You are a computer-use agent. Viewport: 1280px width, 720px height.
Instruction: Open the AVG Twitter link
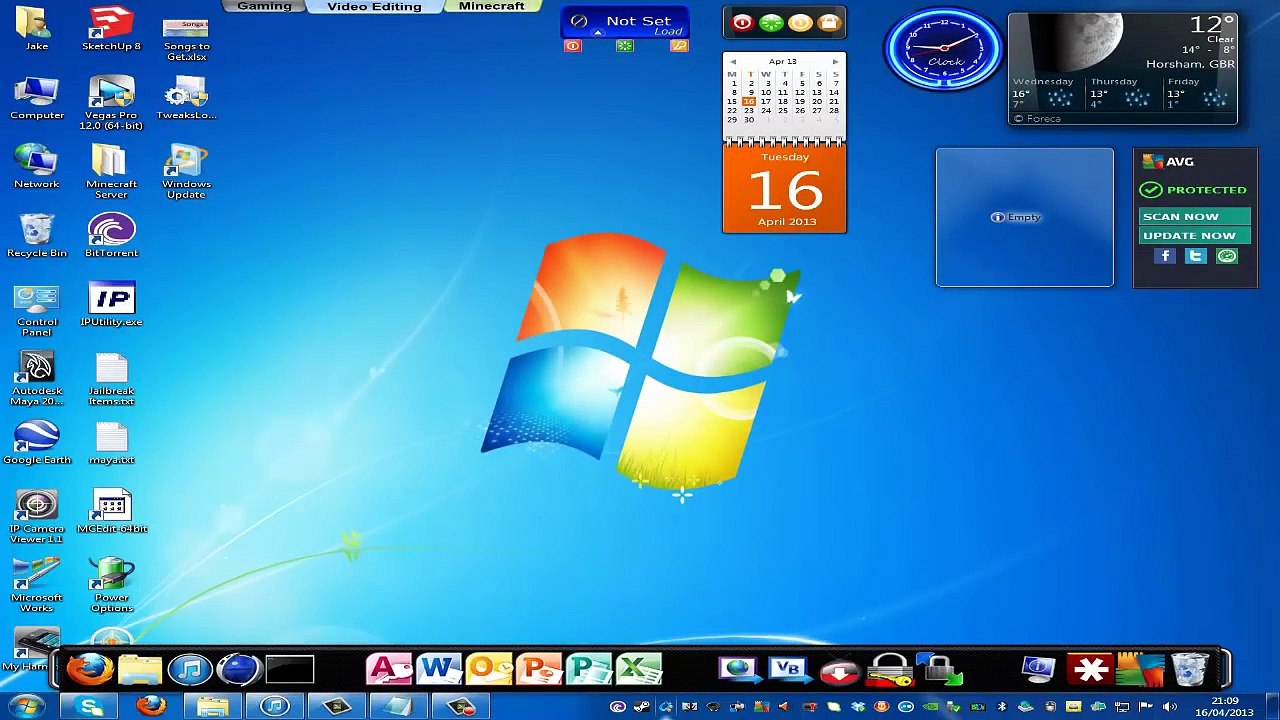click(x=1196, y=257)
